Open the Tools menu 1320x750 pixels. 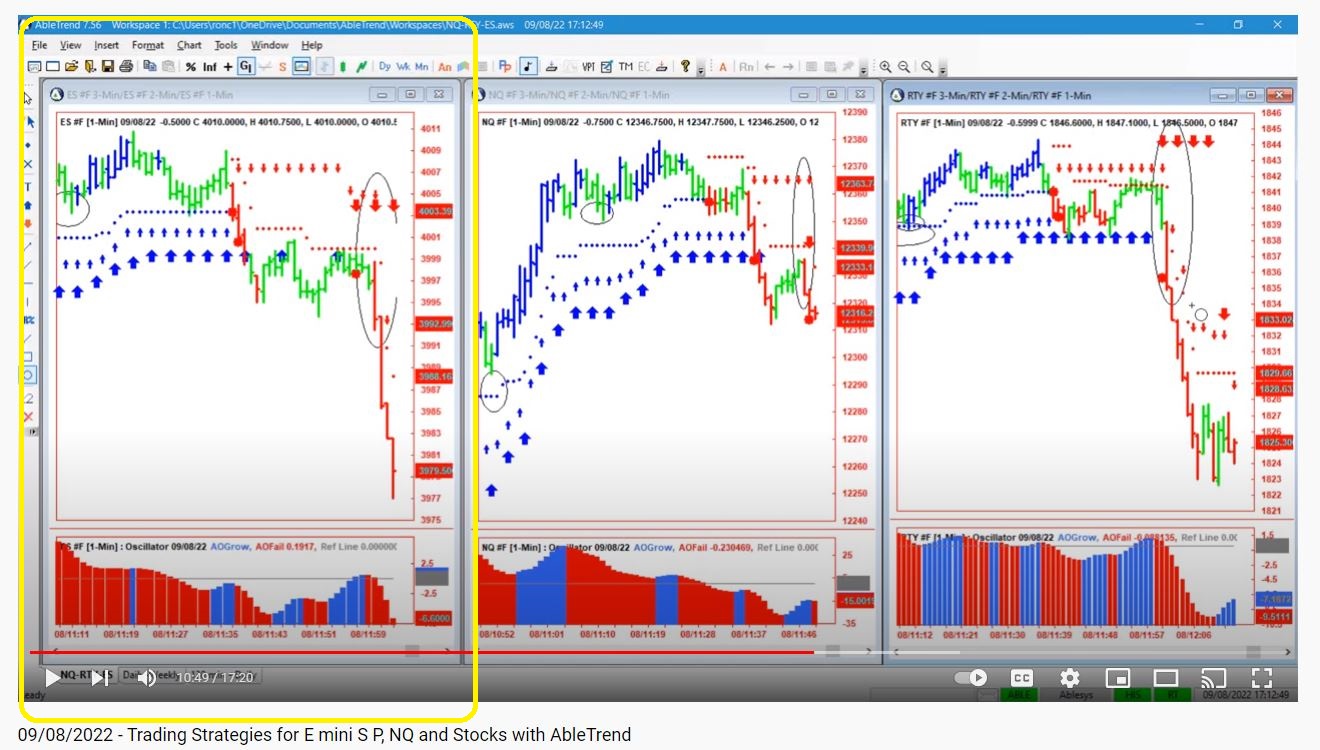(226, 45)
